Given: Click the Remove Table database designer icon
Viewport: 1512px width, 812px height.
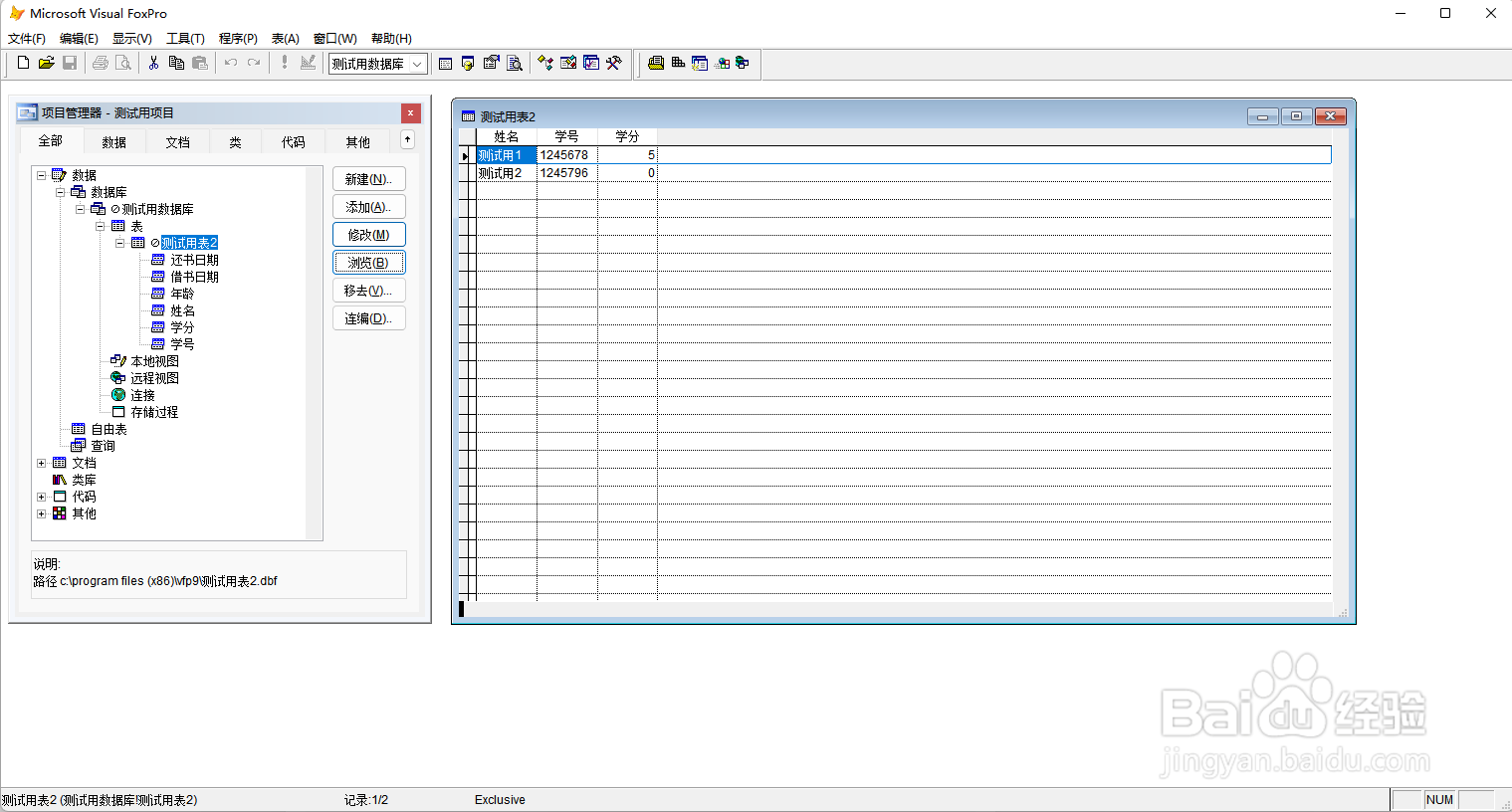Looking at the screenshot, I should coord(700,63).
